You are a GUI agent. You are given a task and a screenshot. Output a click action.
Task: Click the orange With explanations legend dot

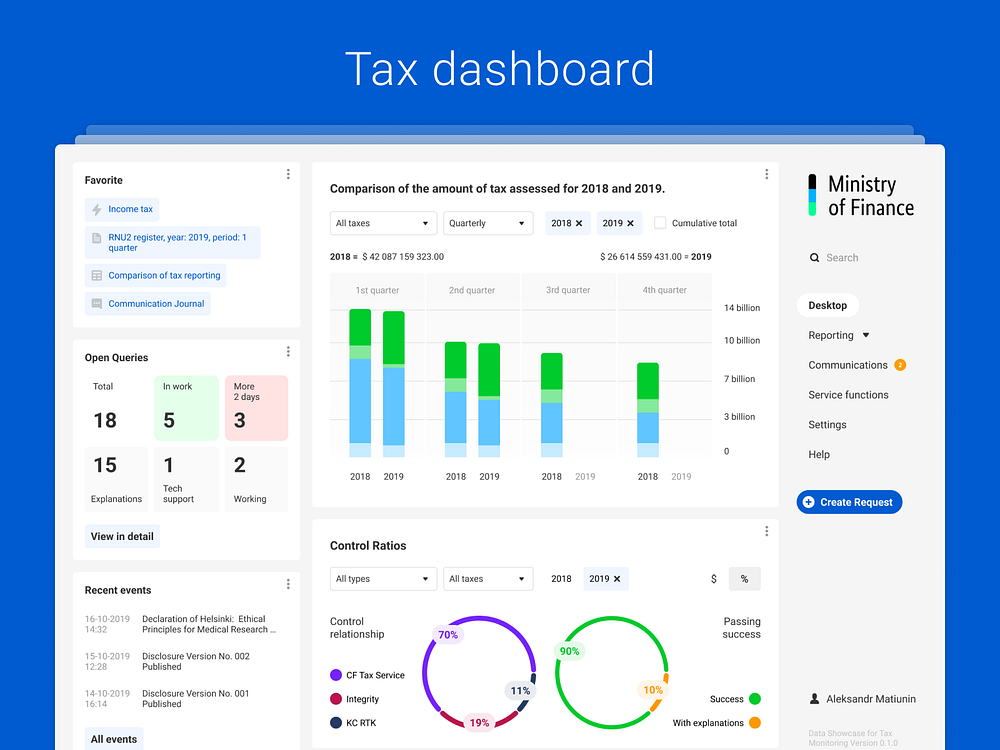(x=754, y=723)
